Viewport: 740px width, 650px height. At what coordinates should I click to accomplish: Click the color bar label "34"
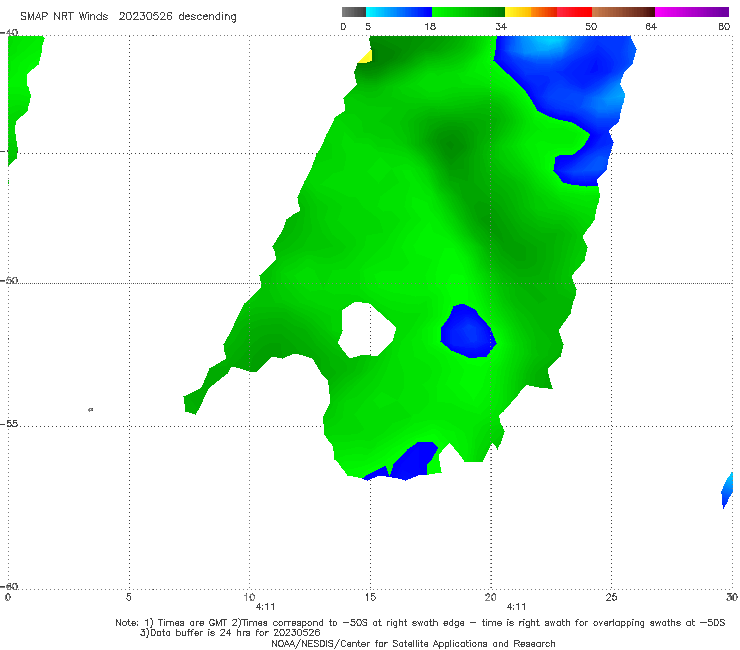coord(501,27)
